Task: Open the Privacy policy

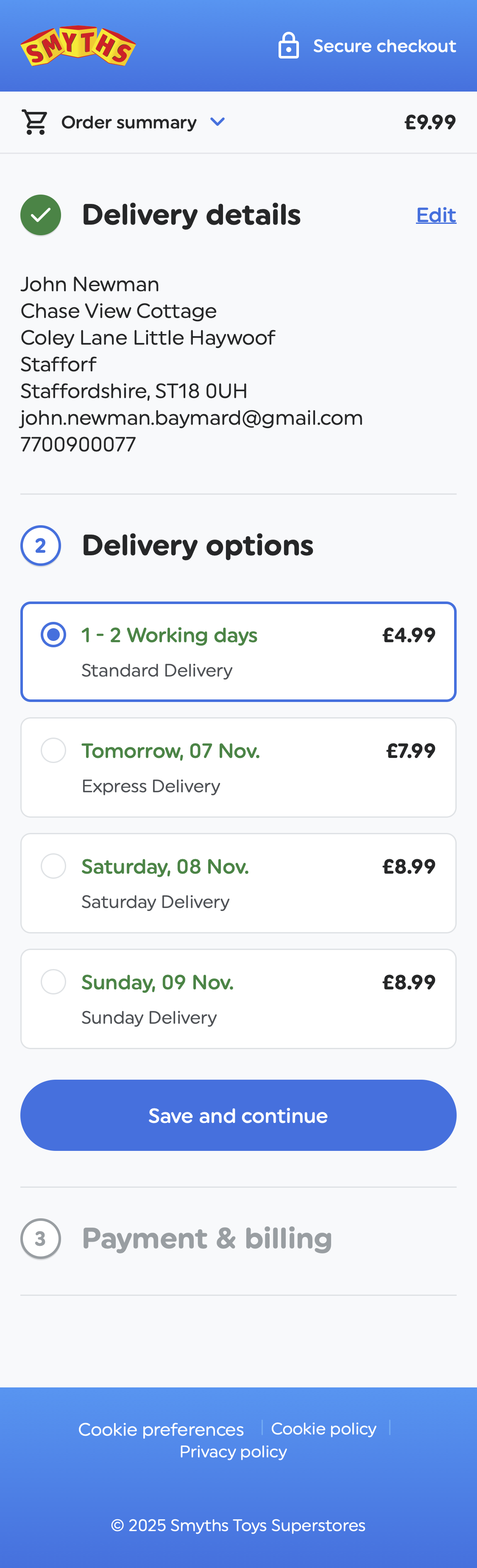Action: pos(233,1451)
